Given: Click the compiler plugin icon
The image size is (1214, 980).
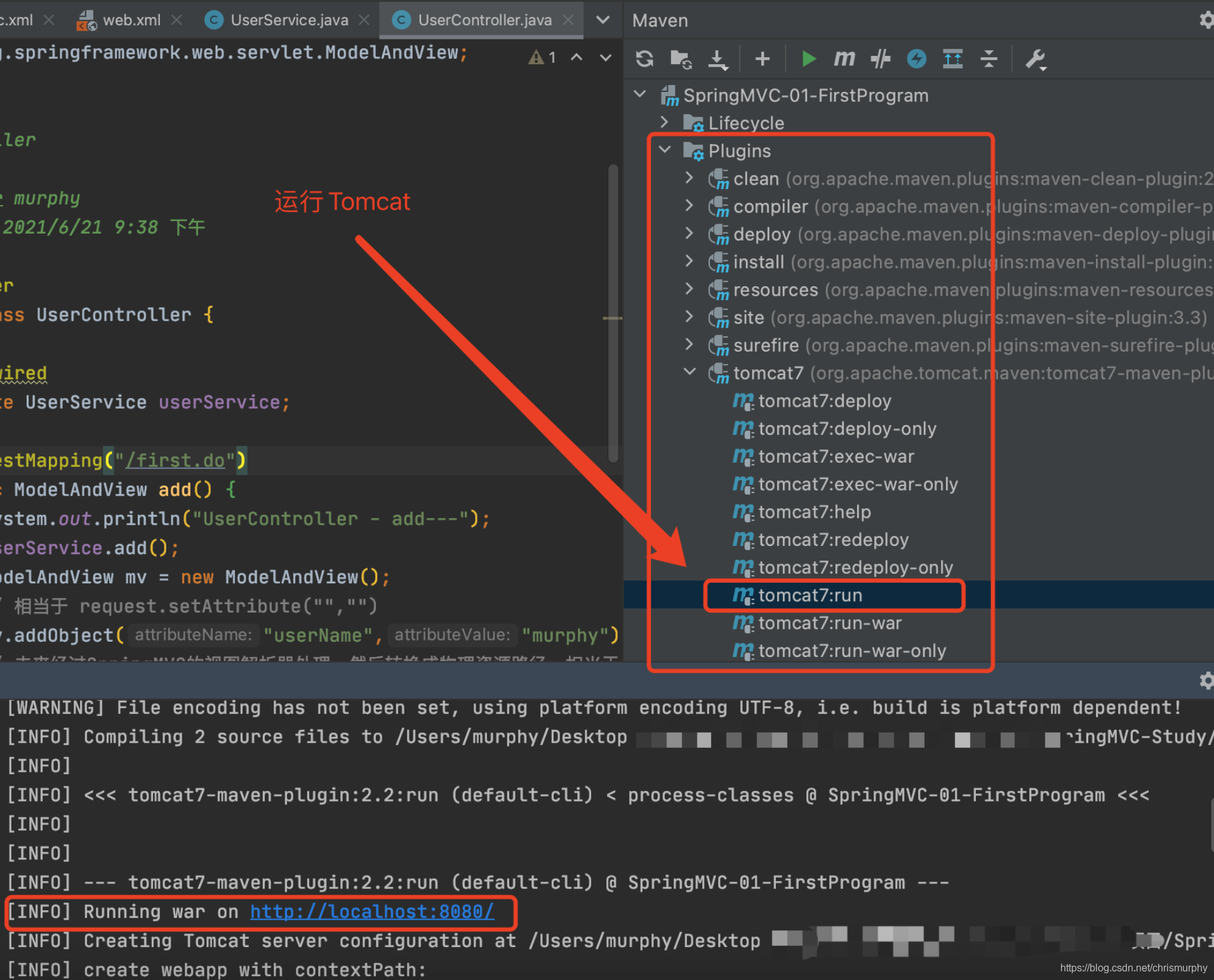Looking at the screenshot, I should 719,206.
